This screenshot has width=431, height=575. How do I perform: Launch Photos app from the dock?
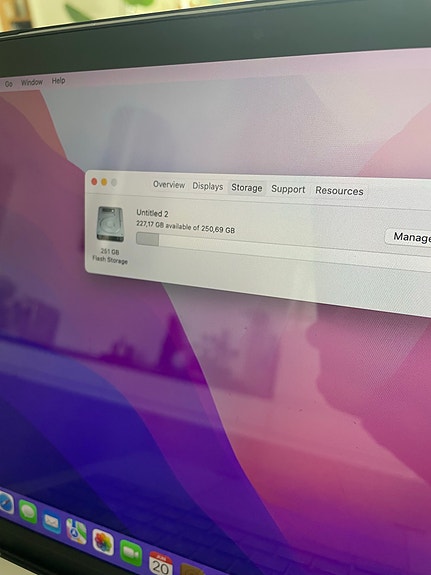coord(103,542)
